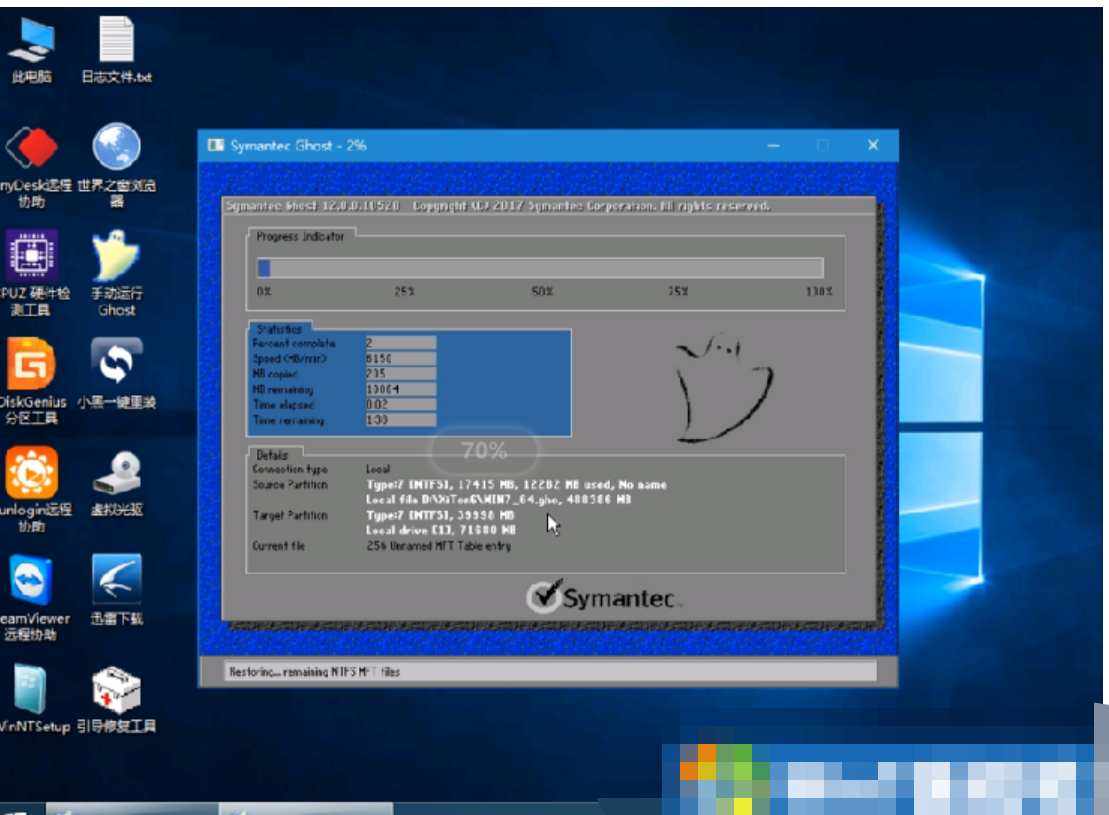Click the Symantec logo in Ghost
The height and width of the screenshot is (815, 1109).
click(x=603, y=597)
